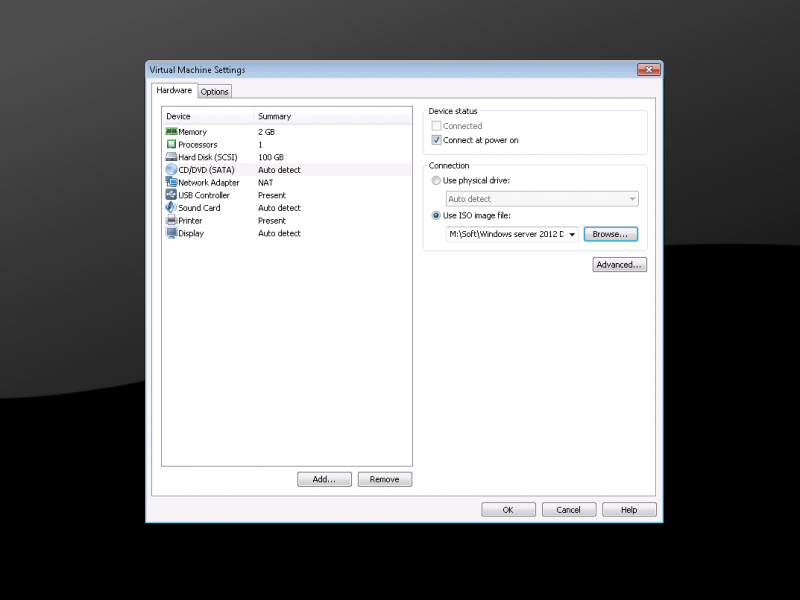Viewport: 800px width, 600px height.
Task: Select Use ISO image file option
Action: 436,215
